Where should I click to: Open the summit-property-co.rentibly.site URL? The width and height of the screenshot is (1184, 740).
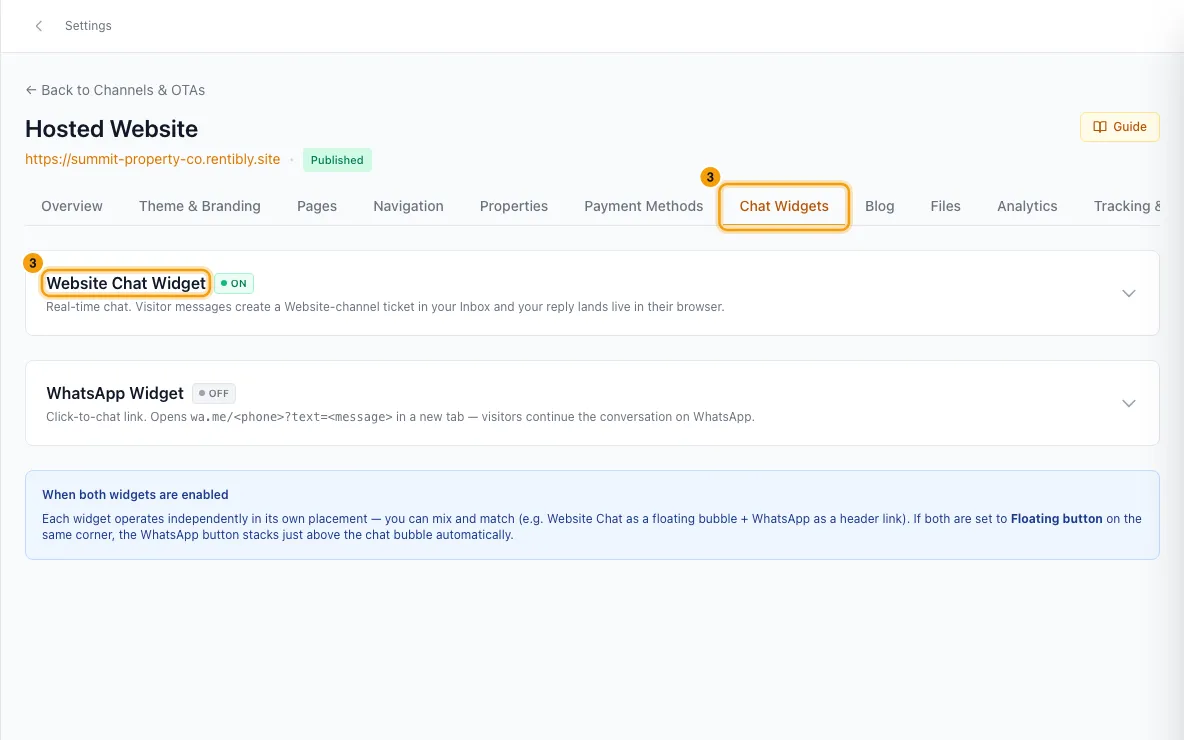click(x=153, y=159)
